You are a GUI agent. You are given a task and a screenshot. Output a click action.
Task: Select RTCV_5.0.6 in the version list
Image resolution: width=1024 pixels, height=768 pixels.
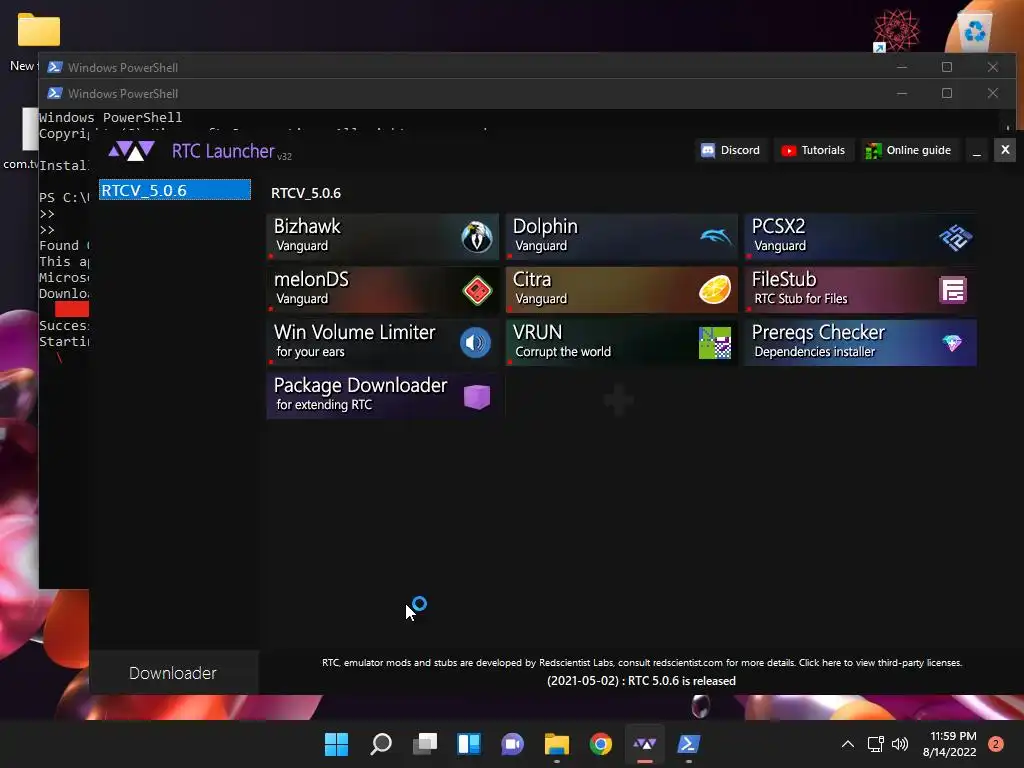174,190
